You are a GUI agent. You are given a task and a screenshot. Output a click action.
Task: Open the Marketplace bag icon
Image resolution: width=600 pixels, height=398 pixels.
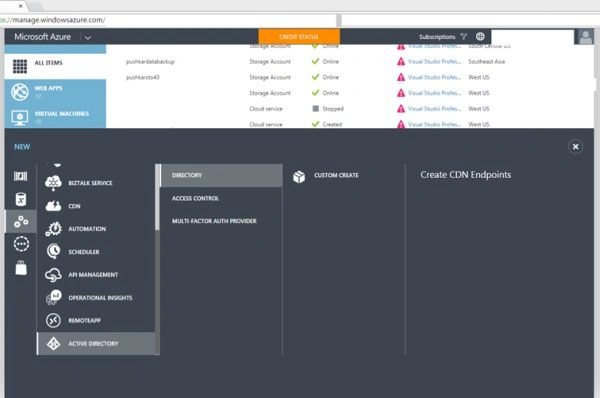[21, 268]
